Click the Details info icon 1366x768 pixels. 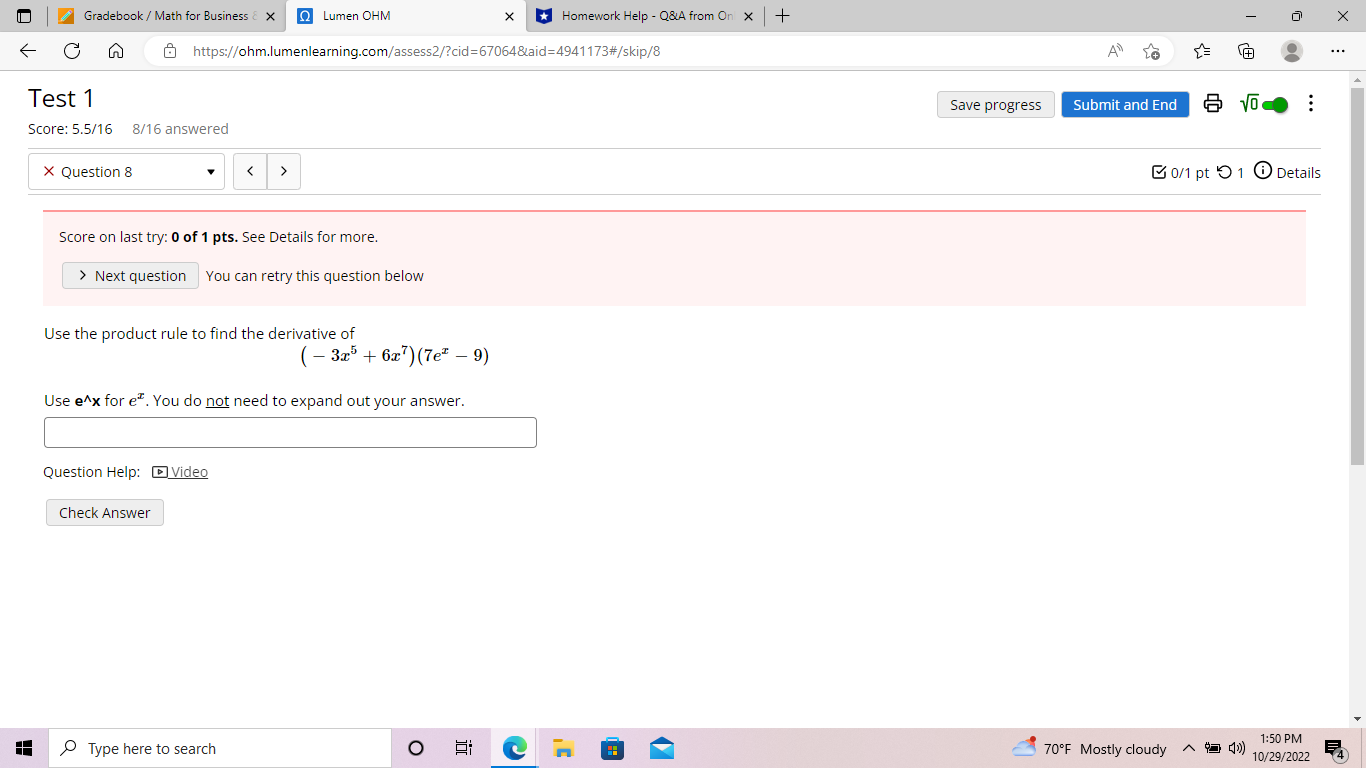(1261, 171)
